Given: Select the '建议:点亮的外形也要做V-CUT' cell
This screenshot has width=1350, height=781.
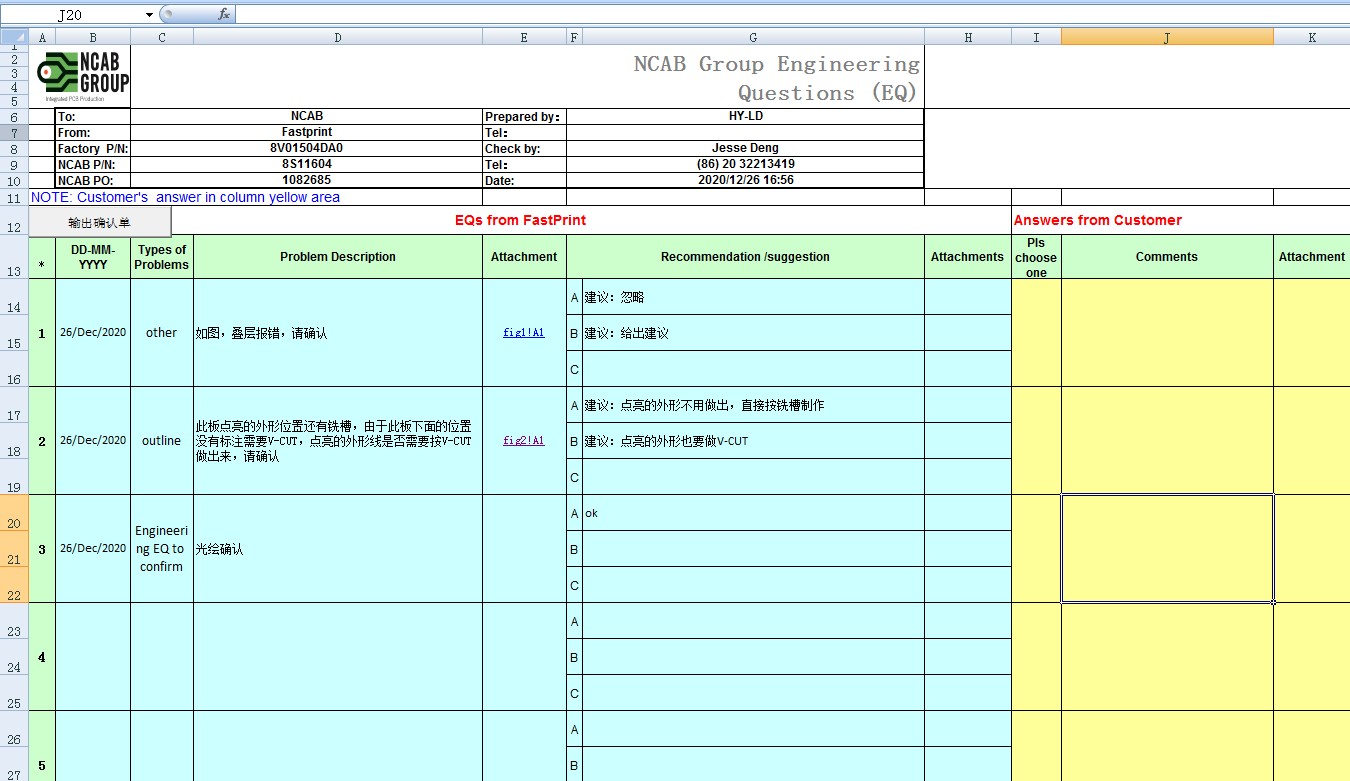Looking at the screenshot, I should coord(753,441).
